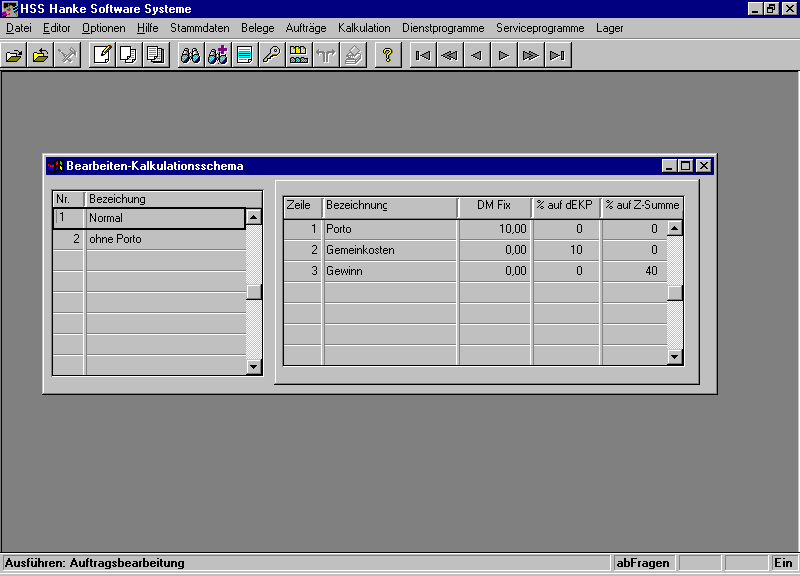The height and width of the screenshot is (576, 800).
Task: Click the key icon in toolbar
Action: (271, 55)
